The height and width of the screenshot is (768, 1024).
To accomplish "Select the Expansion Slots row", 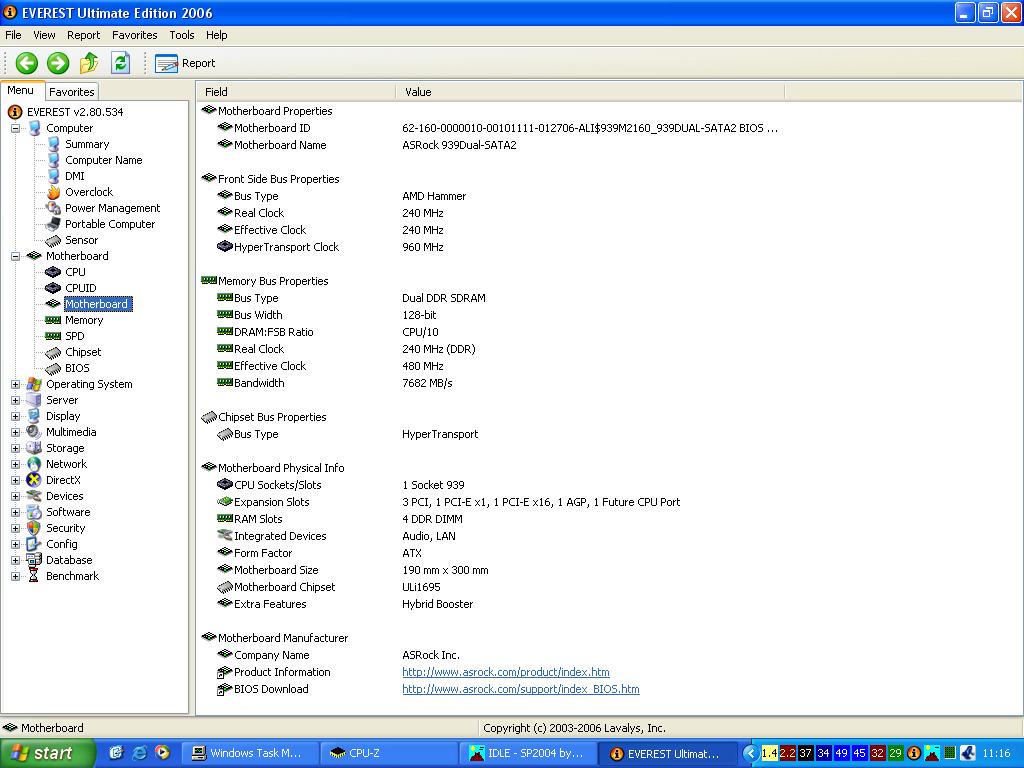I will [x=490, y=502].
